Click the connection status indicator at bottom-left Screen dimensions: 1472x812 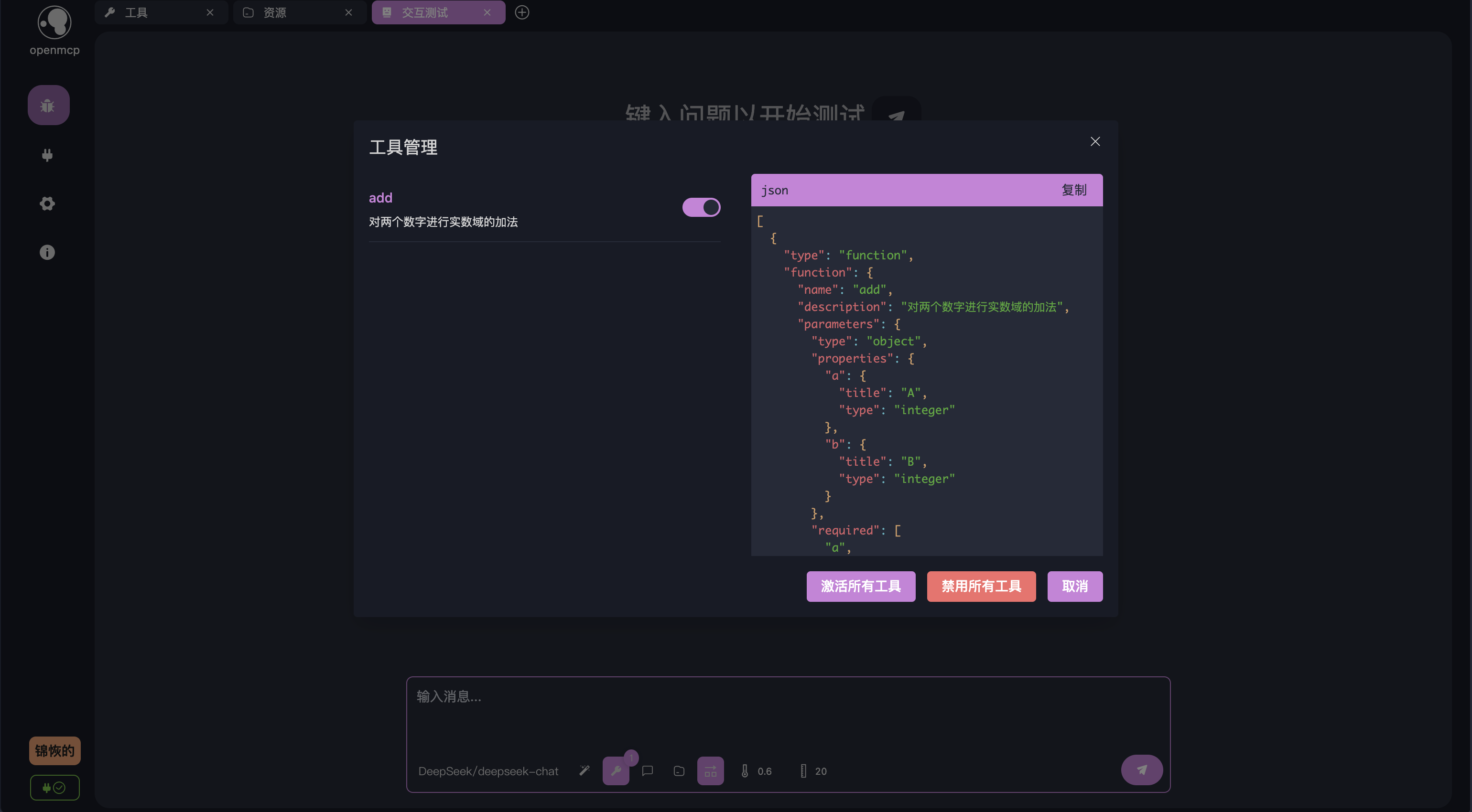point(54,788)
